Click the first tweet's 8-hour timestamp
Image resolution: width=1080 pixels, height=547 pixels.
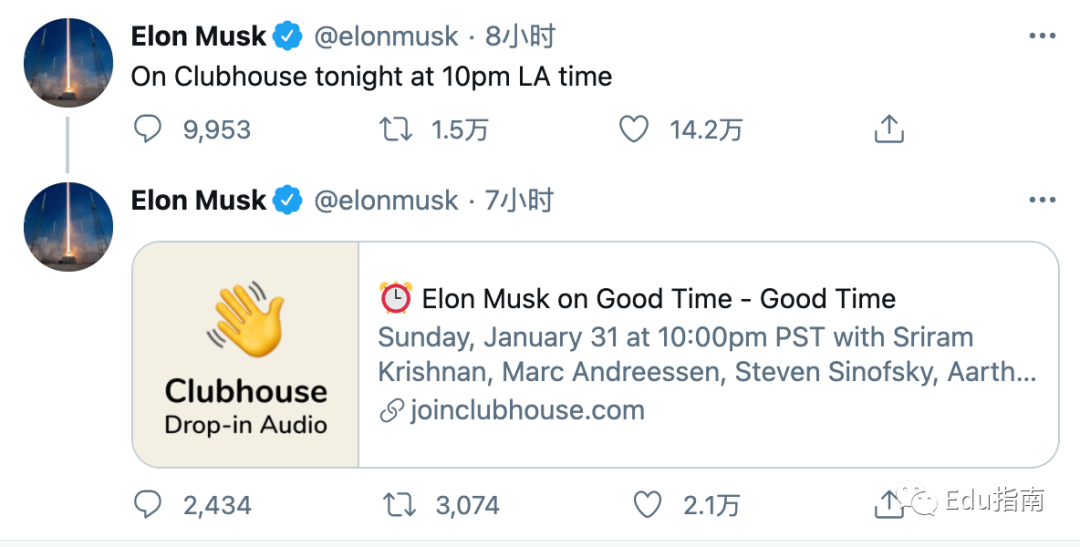point(520,37)
